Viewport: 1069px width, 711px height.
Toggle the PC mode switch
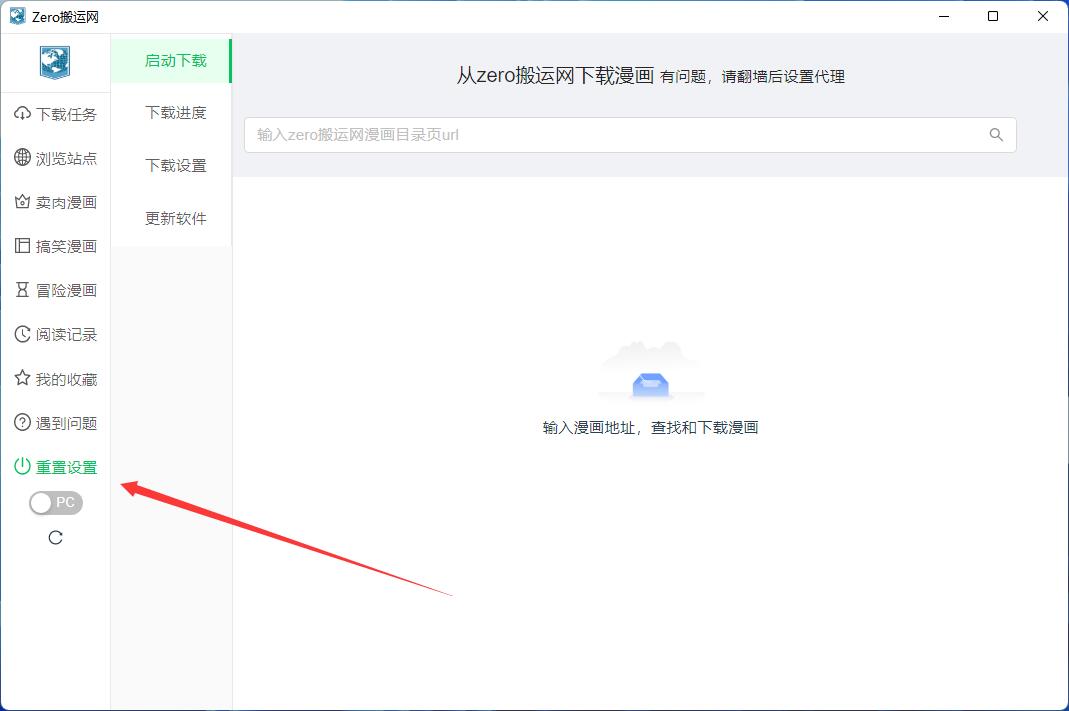55,502
